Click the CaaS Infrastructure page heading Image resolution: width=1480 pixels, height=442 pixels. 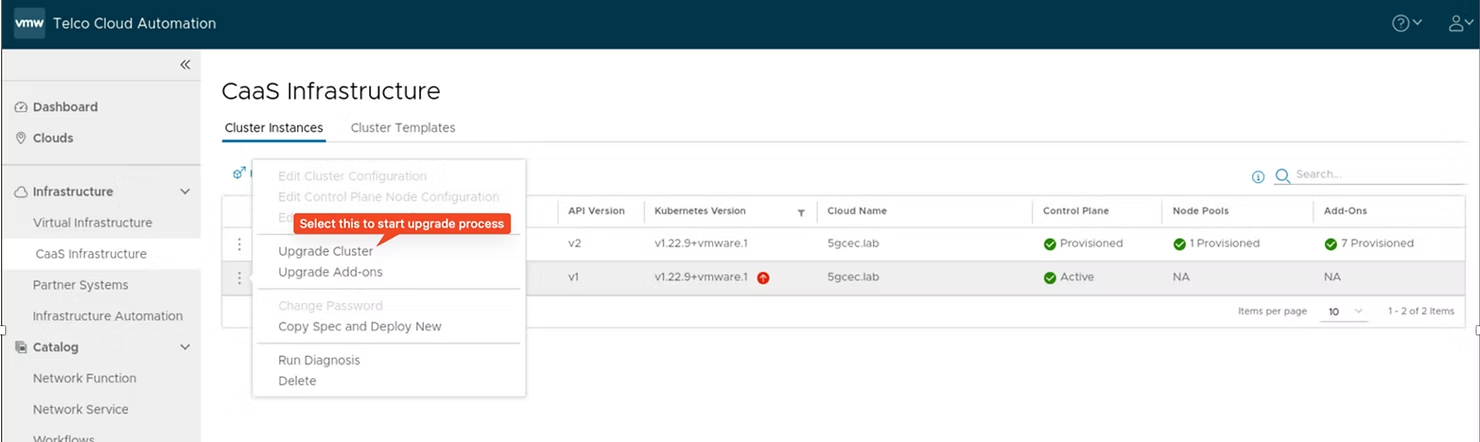[x=331, y=91]
